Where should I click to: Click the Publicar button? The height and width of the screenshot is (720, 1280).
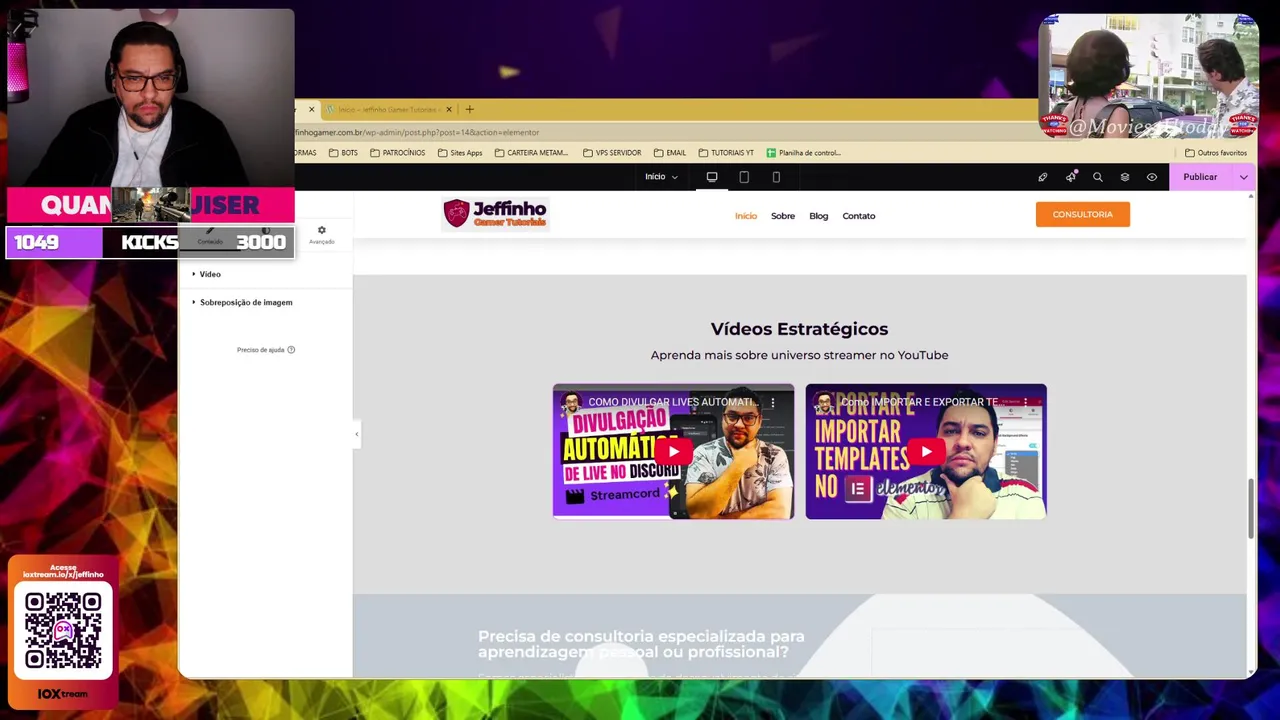tap(1200, 177)
